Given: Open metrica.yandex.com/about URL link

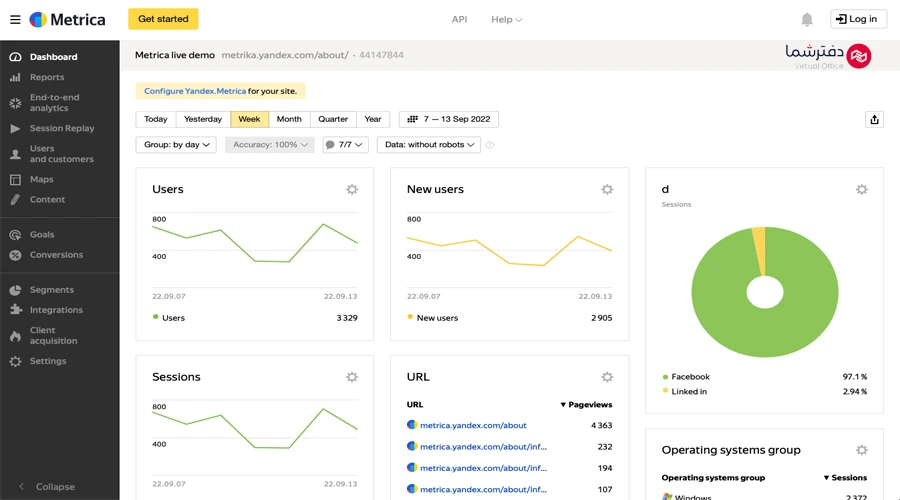Looking at the screenshot, I should 473,425.
